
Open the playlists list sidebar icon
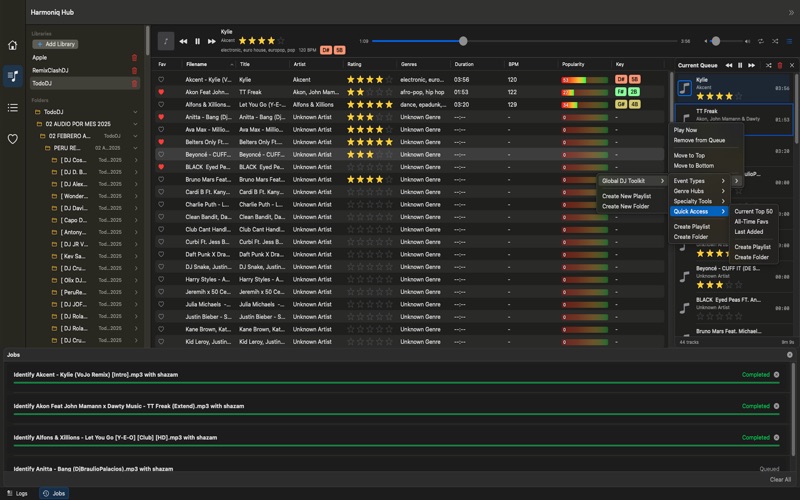[13, 108]
